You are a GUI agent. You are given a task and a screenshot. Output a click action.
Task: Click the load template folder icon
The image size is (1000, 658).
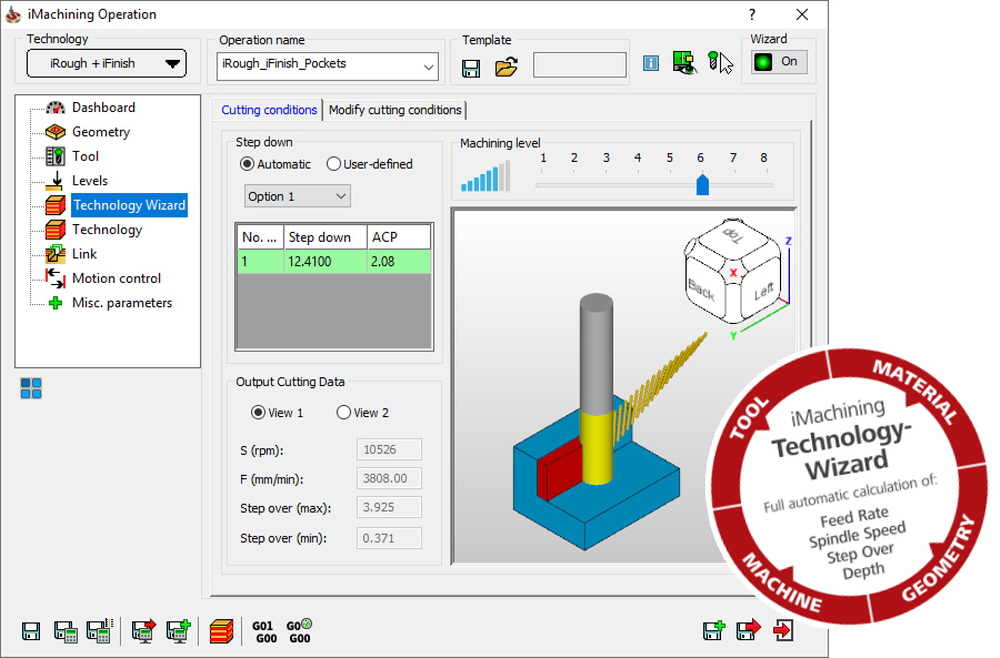coord(506,67)
